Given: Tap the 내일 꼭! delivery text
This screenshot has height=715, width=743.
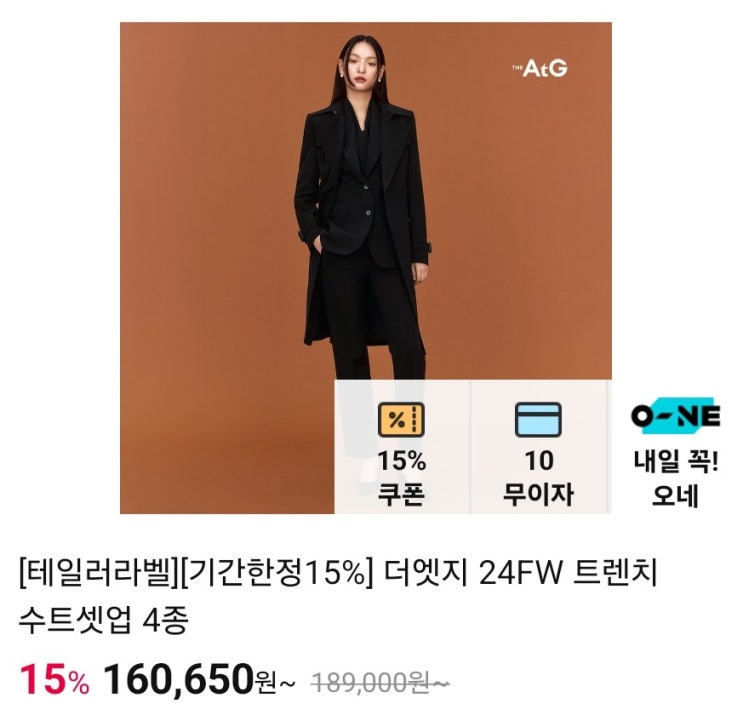Looking at the screenshot, I should tap(676, 461).
